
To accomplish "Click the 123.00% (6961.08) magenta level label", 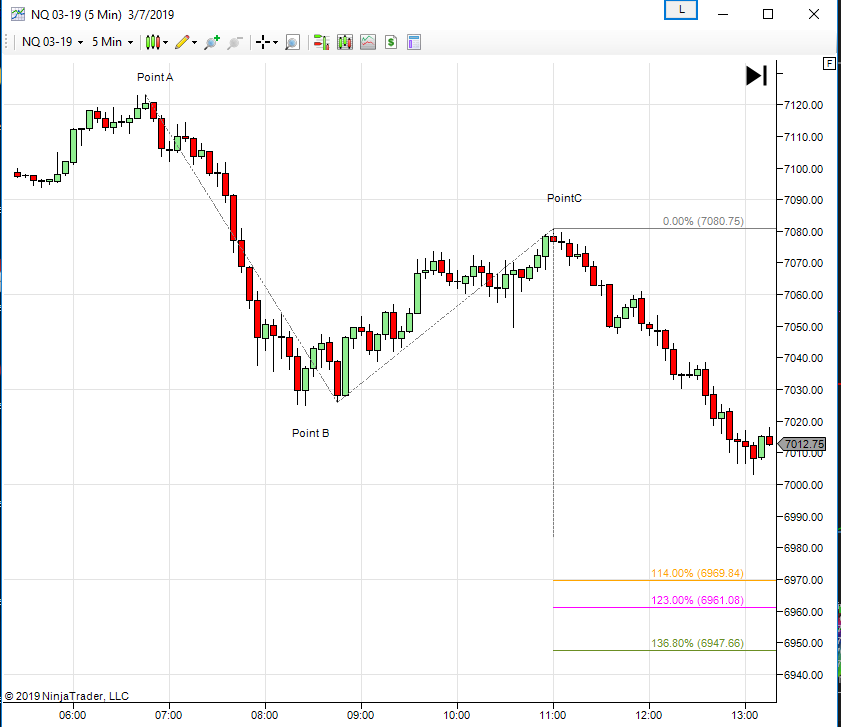I will click(x=697, y=600).
